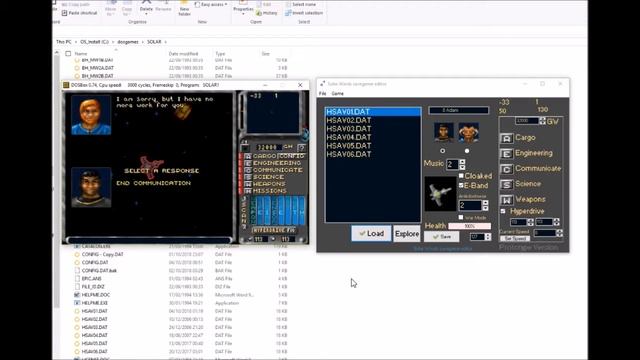Click the ENGINEERING icon in the DOSBox game panel
This screenshot has width=640, height=360.
tap(247, 163)
